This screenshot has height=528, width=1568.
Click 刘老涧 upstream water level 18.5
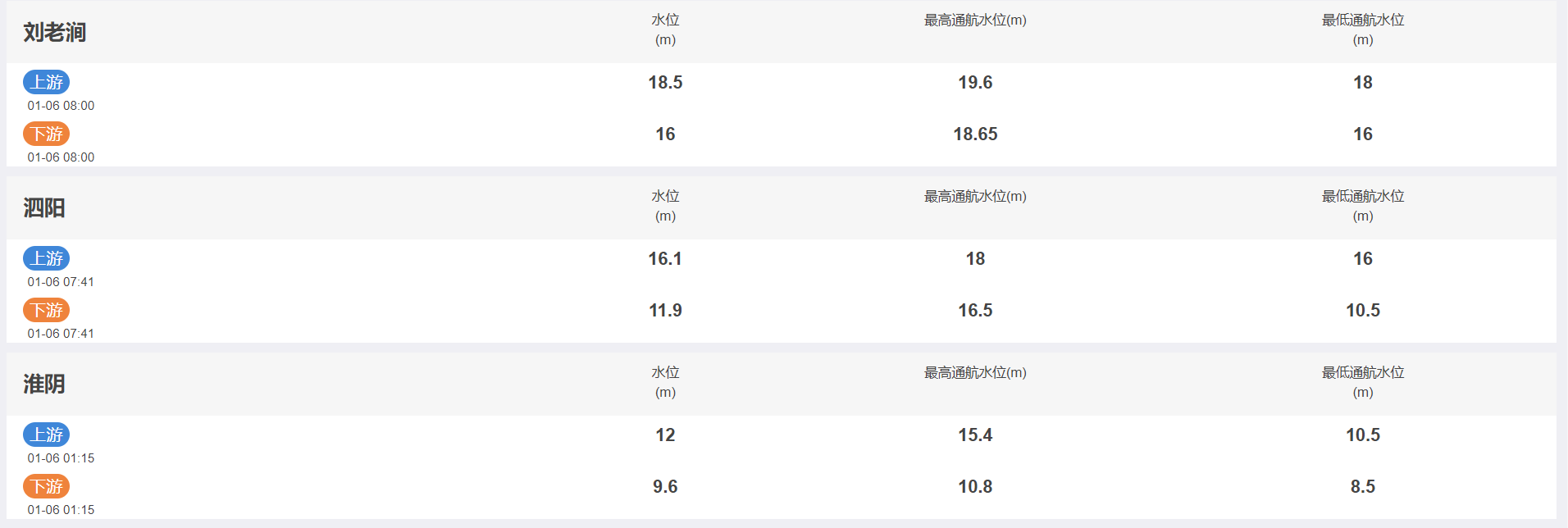click(665, 82)
